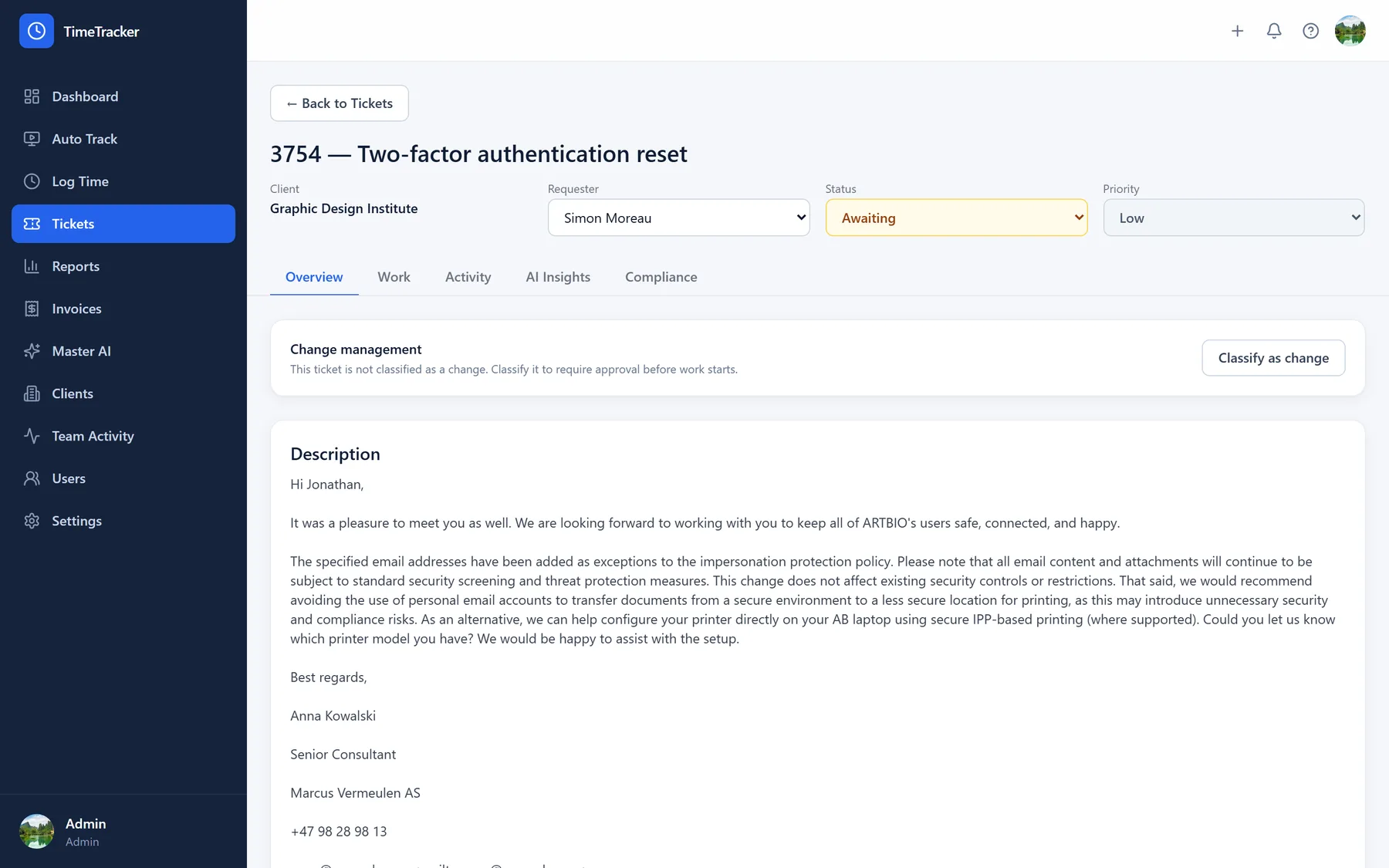Open Auto Track from the sidebar
Viewport: 1389px width, 868px height.
(x=123, y=139)
